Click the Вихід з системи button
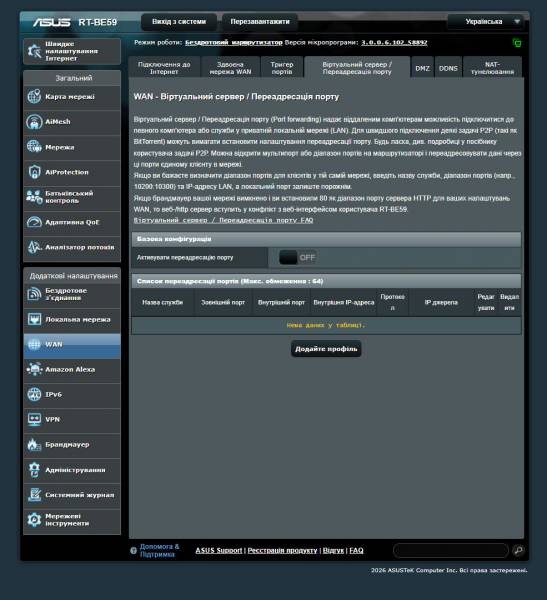 (x=179, y=22)
